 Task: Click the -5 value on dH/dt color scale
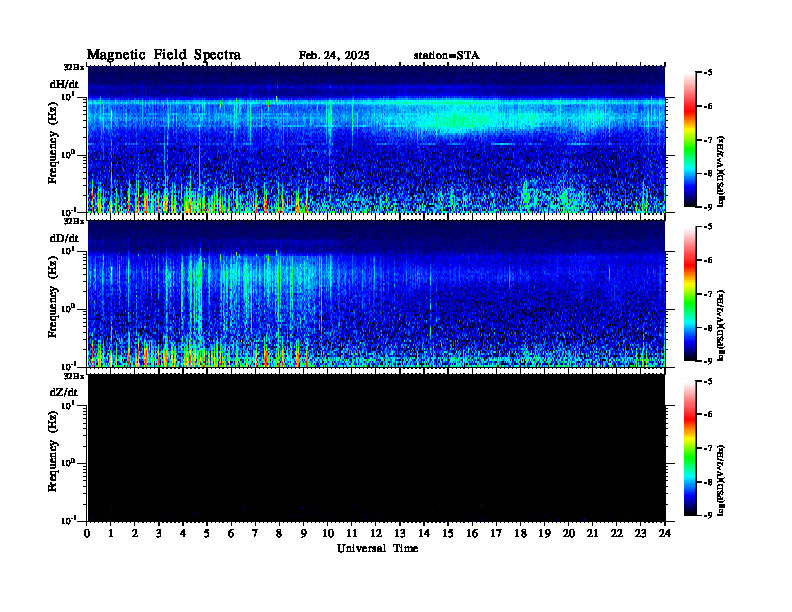[x=708, y=73]
